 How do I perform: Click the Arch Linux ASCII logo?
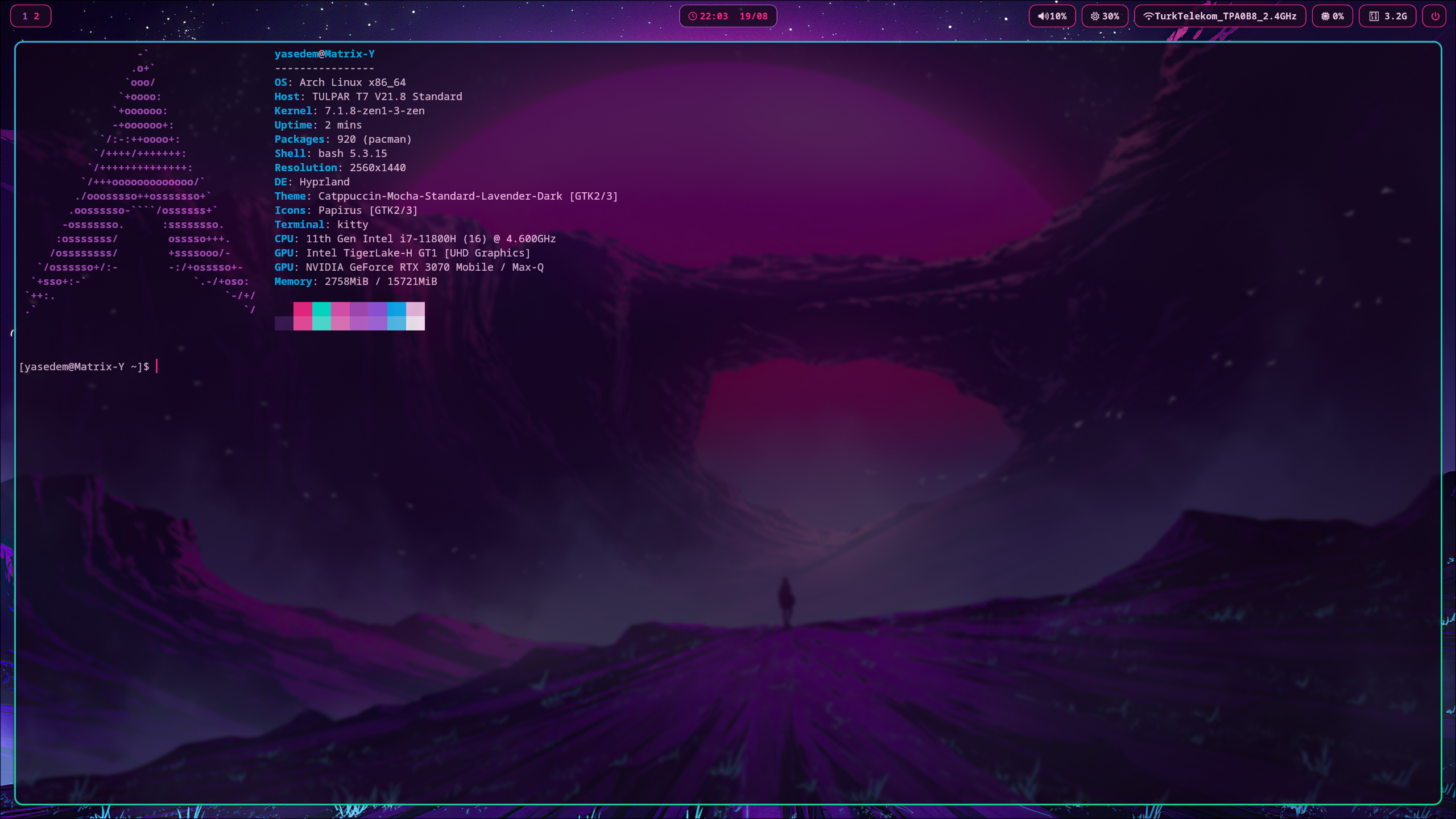(x=140, y=182)
